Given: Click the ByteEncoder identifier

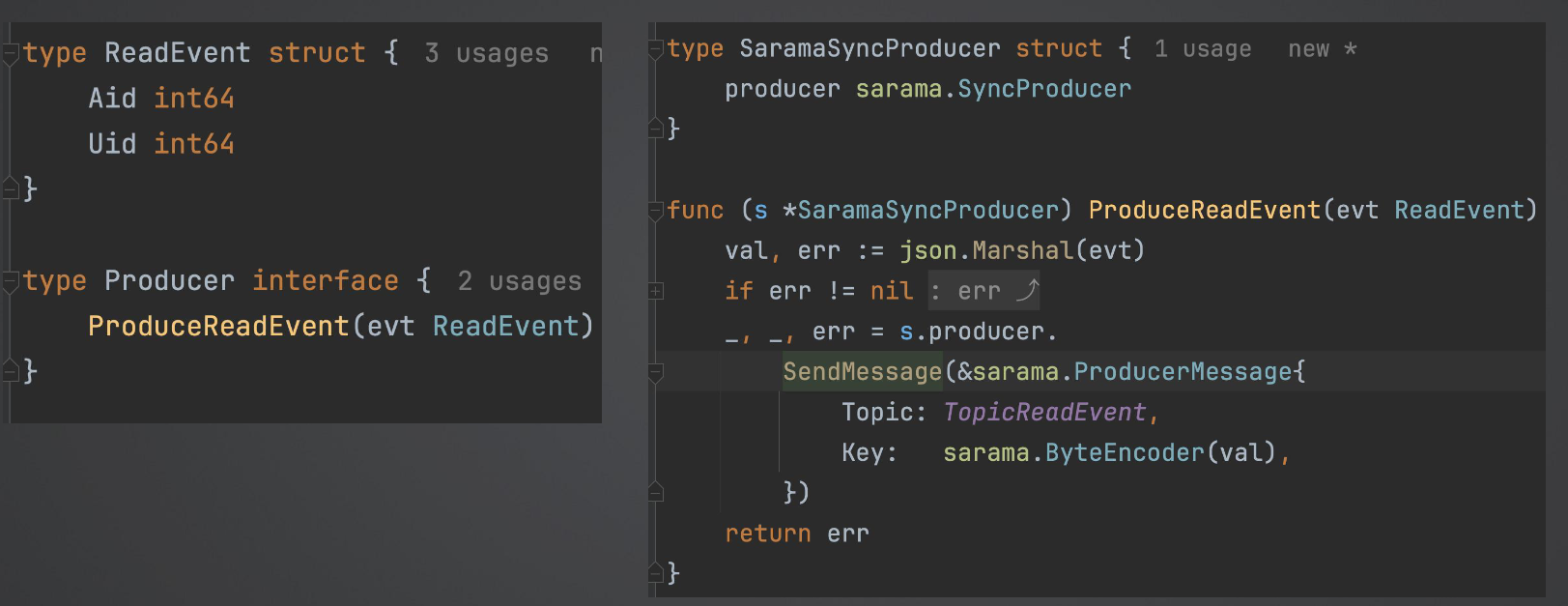Looking at the screenshot, I should [1125, 452].
